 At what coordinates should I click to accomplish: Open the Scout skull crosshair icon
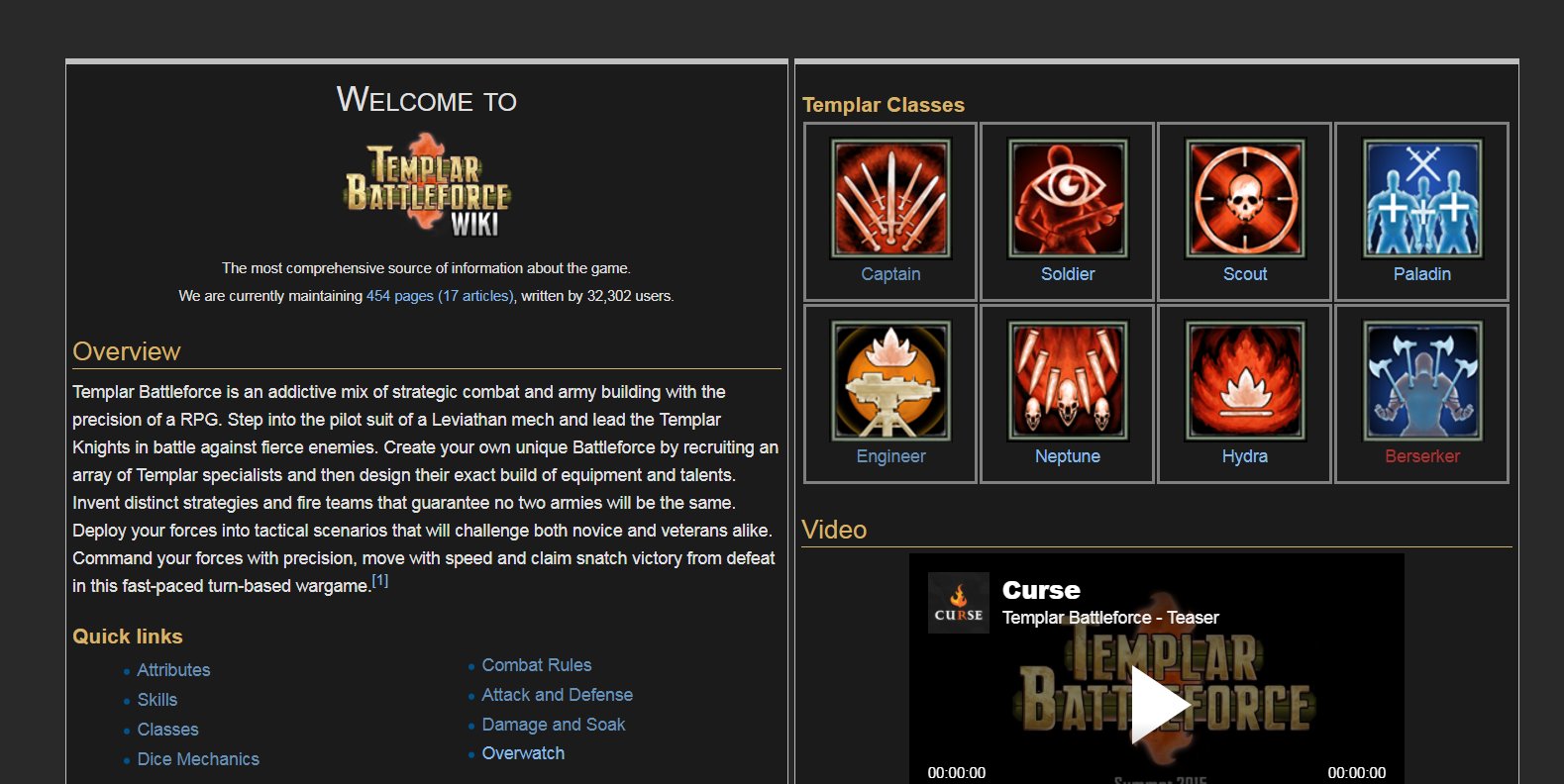[x=1245, y=198]
